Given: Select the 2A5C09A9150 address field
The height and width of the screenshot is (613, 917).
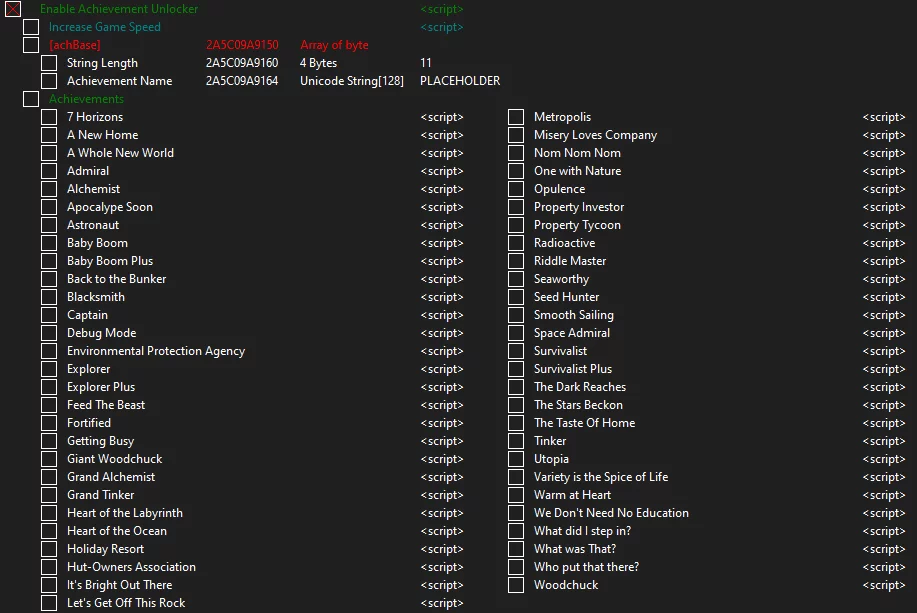Looking at the screenshot, I should pos(242,45).
